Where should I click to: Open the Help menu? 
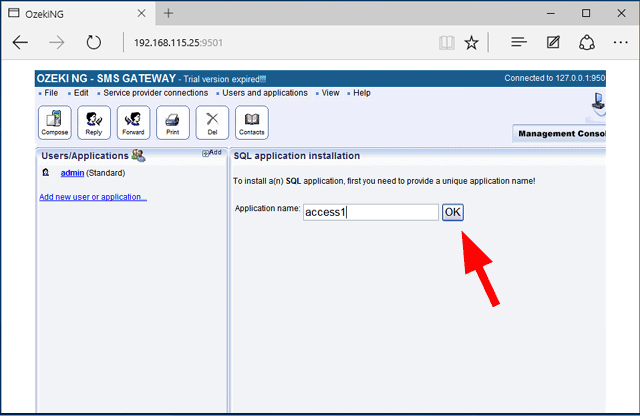tap(361, 93)
